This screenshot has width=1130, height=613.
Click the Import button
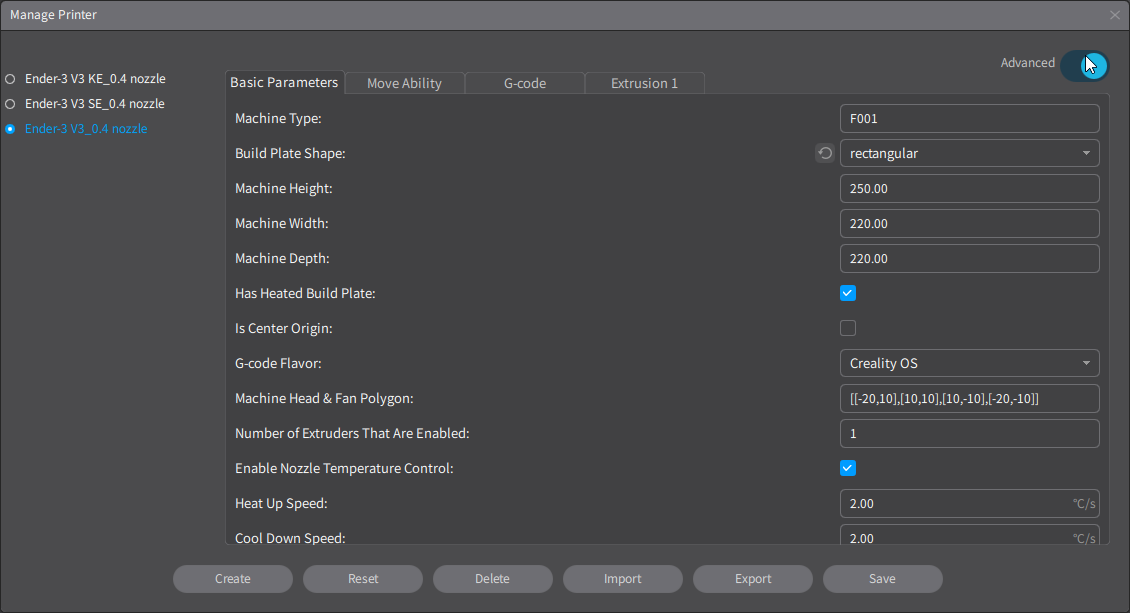pos(623,579)
